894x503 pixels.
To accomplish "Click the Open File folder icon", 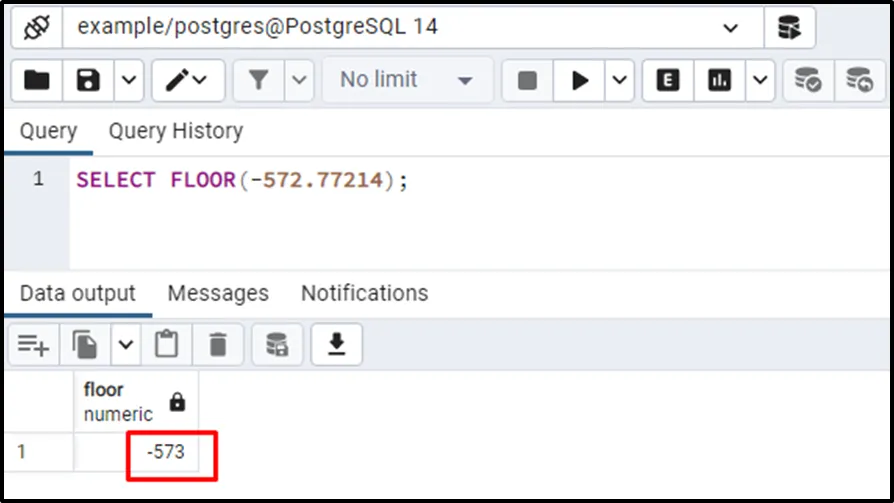I will click(36, 80).
